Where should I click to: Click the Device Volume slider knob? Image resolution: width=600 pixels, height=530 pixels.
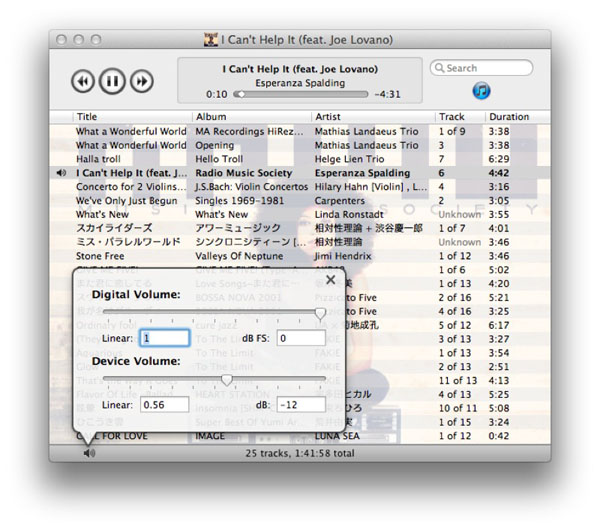(x=228, y=379)
